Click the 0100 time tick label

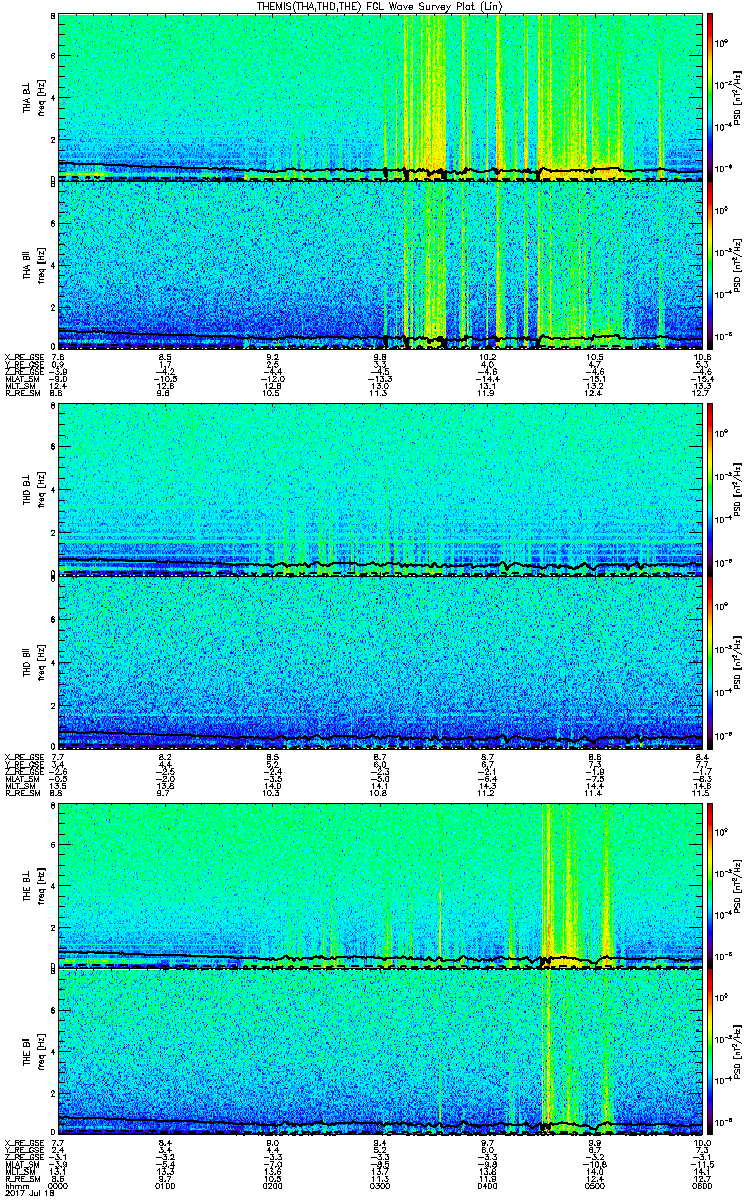pyautogui.click(x=166, y=1187)
